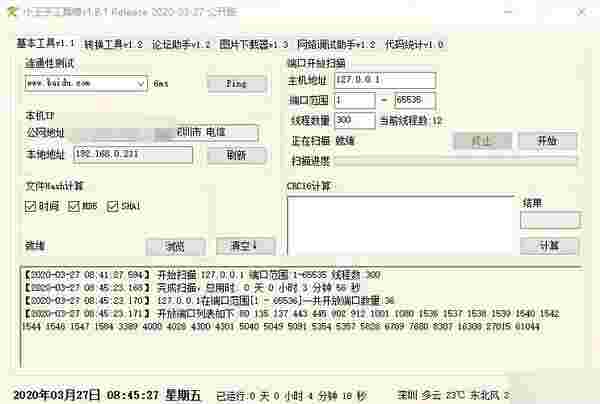
Task: Click the Ping button
Action: click(x=237, y=84)
